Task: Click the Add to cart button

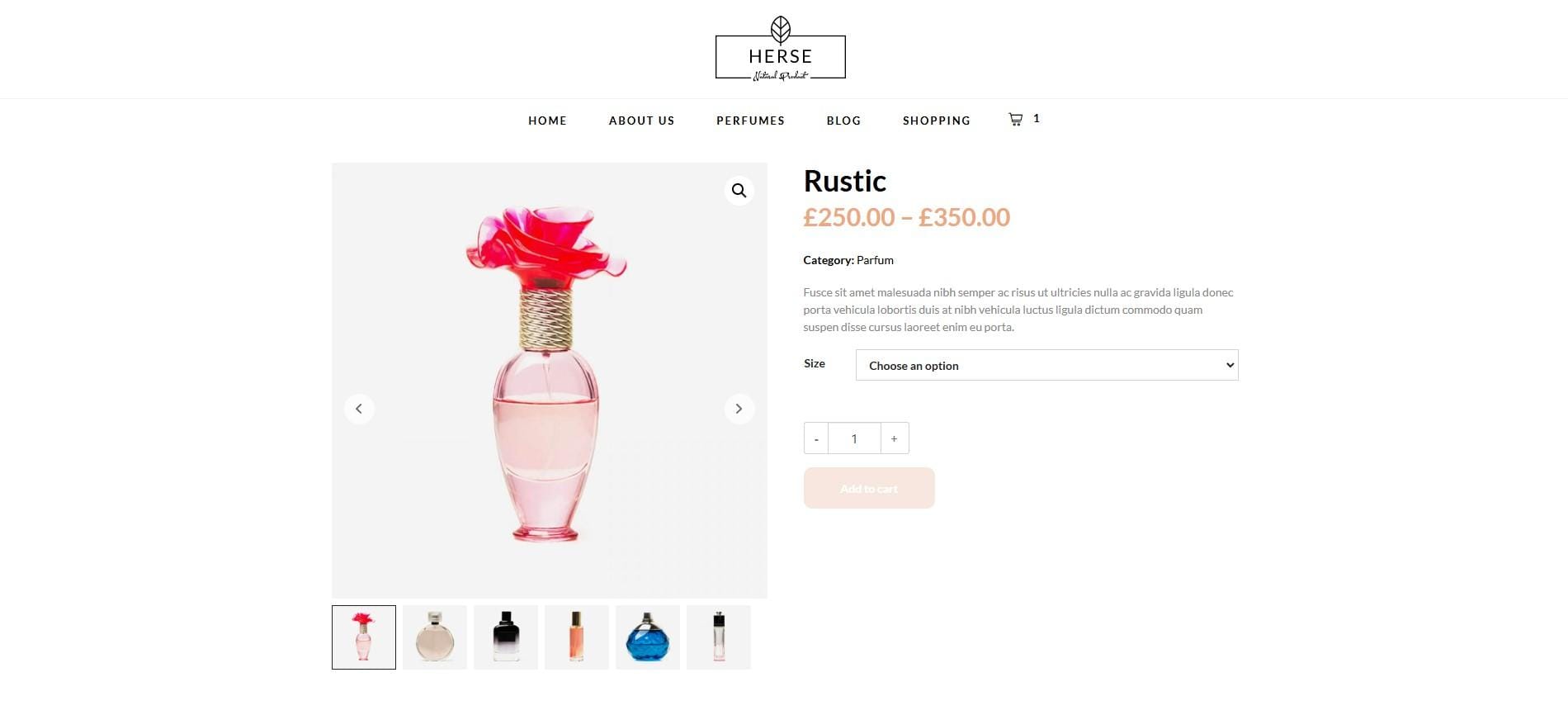Action: coord(869,488)
